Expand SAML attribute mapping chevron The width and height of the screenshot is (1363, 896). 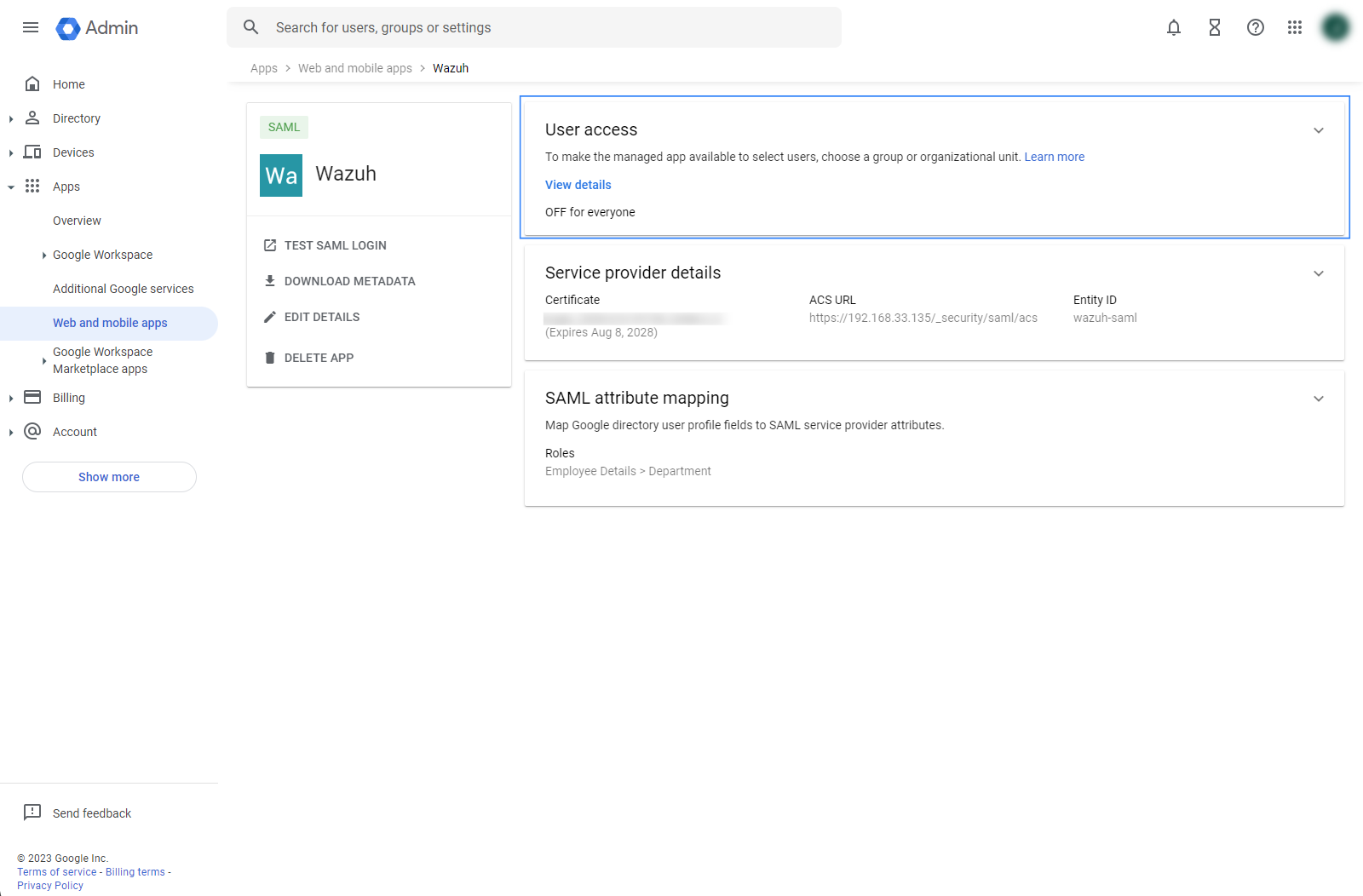click(x=1318, y=399)
